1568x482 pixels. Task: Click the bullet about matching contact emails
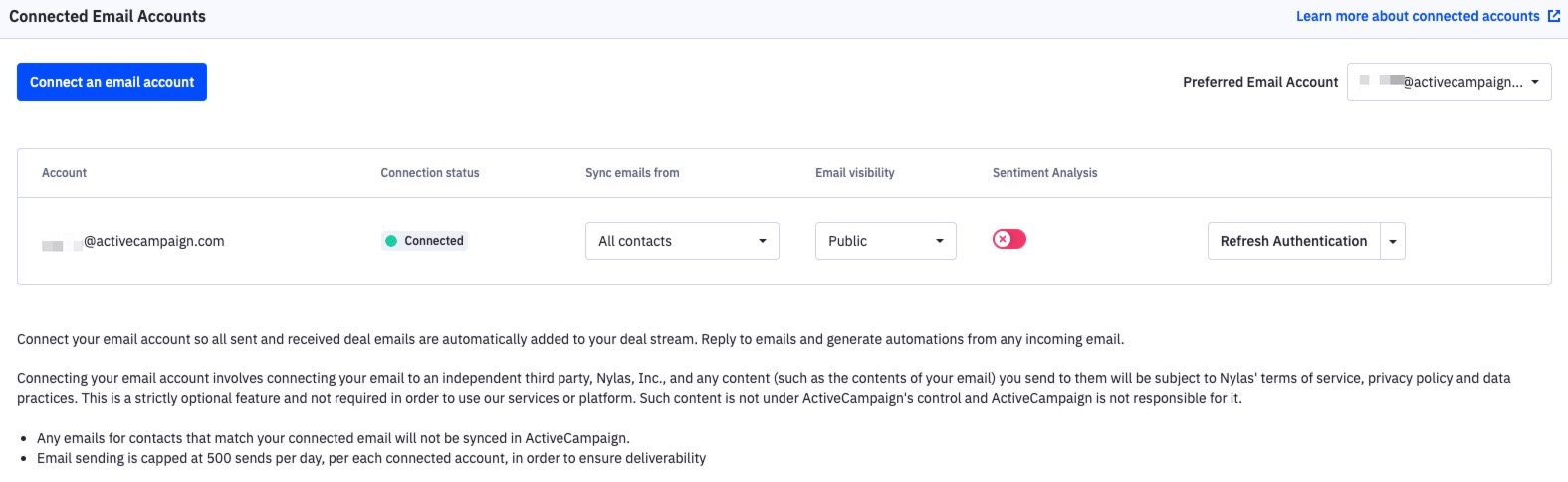tap(334, 438)
